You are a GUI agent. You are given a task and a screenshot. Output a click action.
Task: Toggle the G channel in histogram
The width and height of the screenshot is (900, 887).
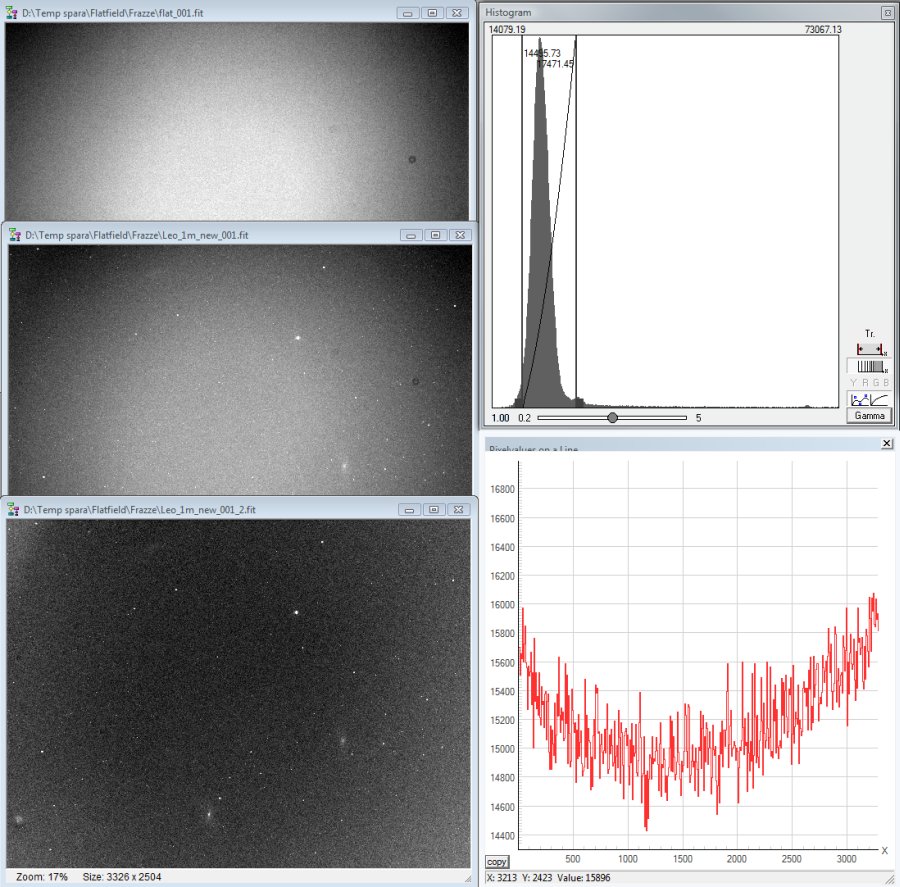coord(874,383)
